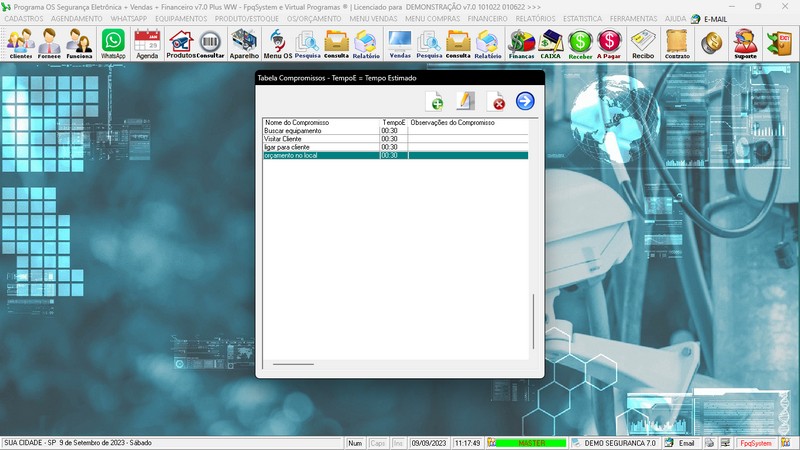This screenshot has width=800, height=450.
Task: Click the blue arrow exit icon
Action: click(x=525, y=101)
